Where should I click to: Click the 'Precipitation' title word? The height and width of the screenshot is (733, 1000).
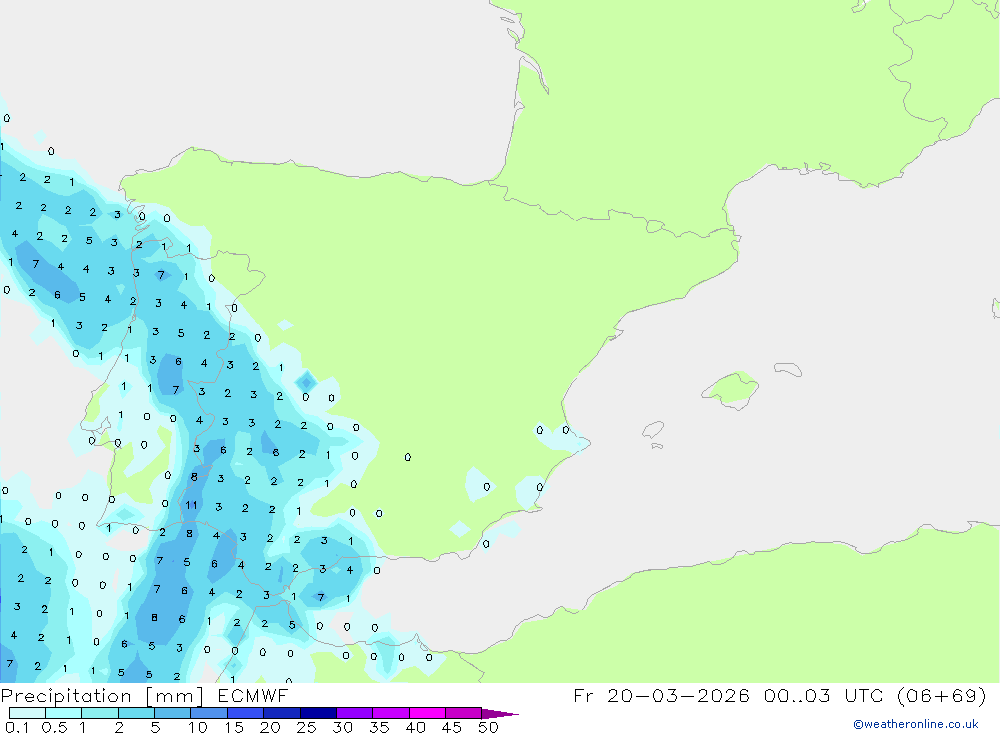point(66,696)
